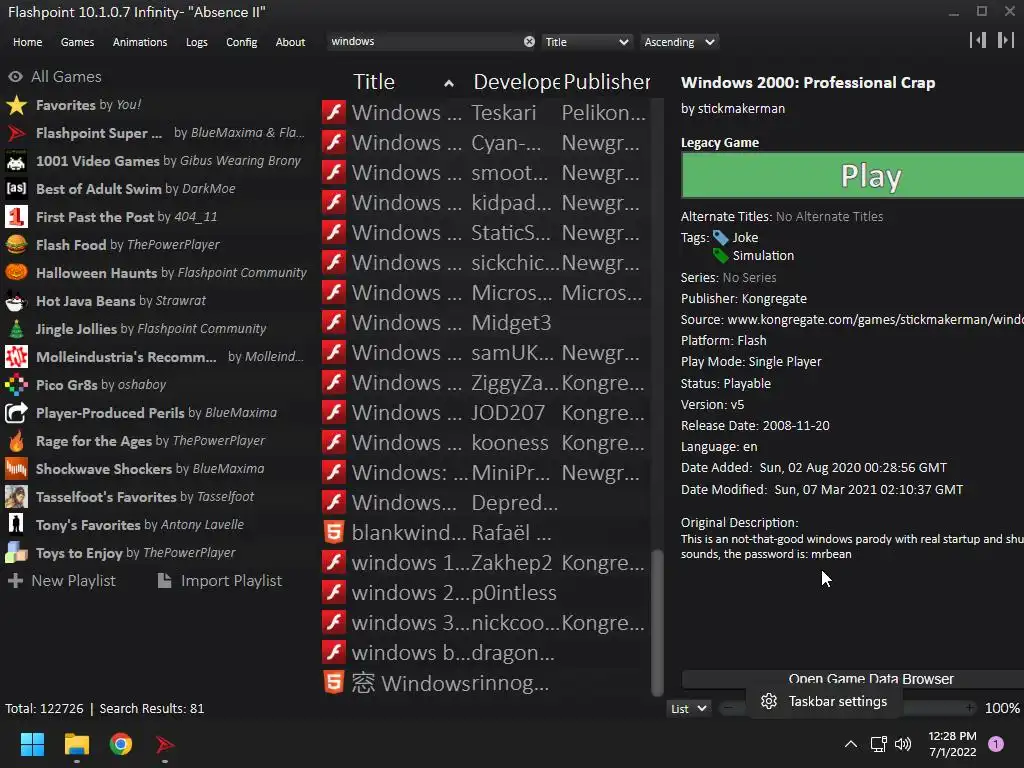Screen dimensions: 1024x768
Task: Select the Pico Gr8s colorful icon
Action: (16, 385)
